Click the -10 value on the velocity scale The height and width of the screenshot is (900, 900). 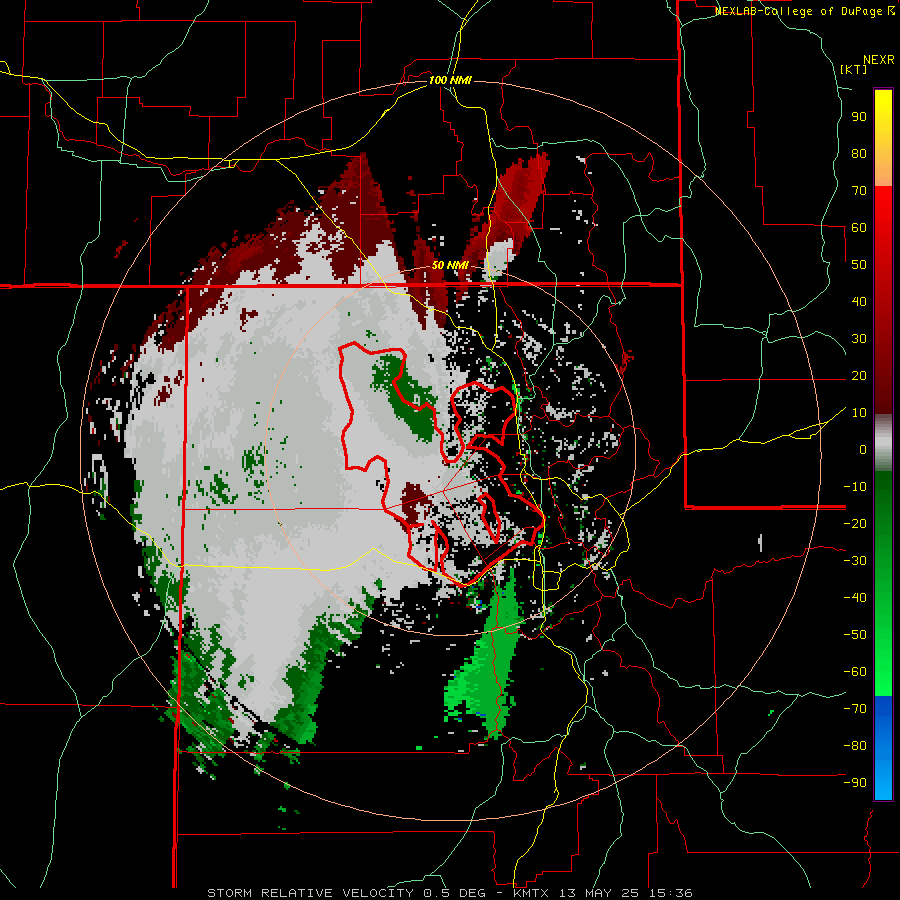pos(855,487)
